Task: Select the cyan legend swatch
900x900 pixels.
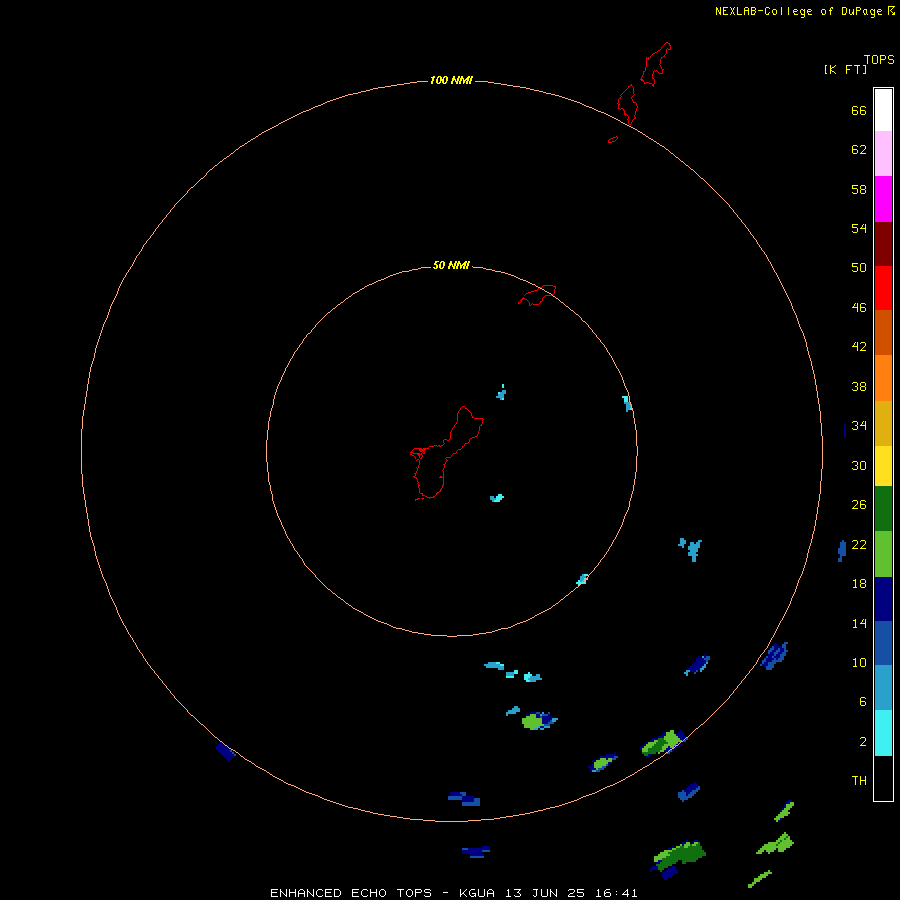Action: (883, 733)
